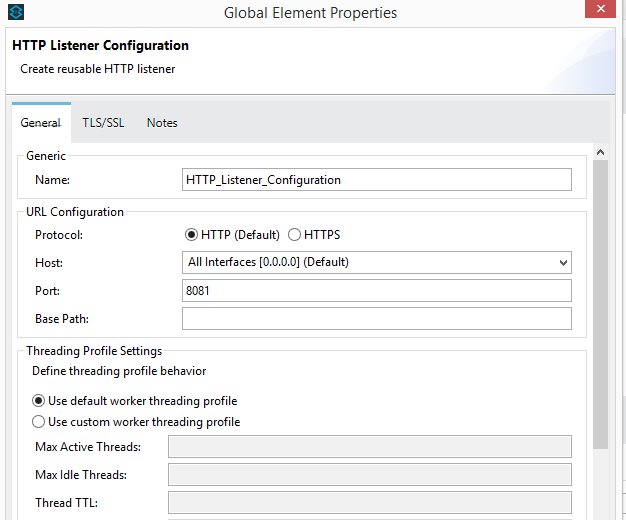Select Use default worker threading profile
The image size is (626, 520).
(39, 401)
